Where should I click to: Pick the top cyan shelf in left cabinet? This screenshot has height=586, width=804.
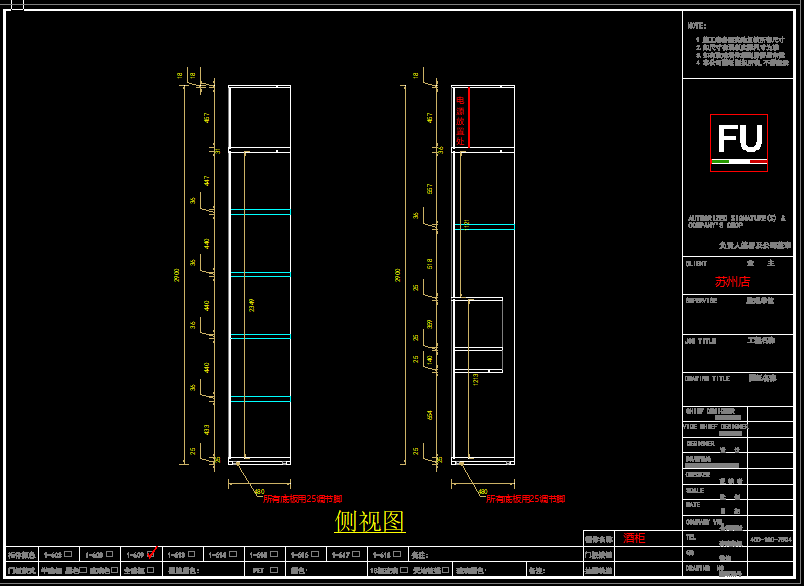coord(260,212)
